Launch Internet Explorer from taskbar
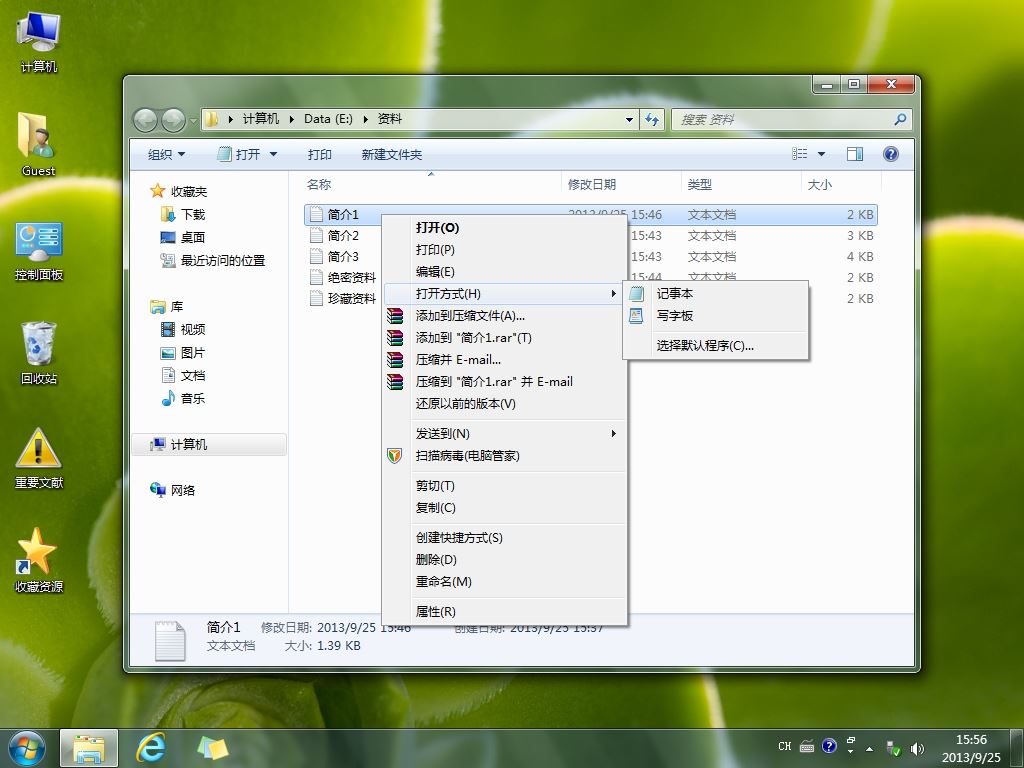Screen dimensions: 1024x768 click(150, 748)
